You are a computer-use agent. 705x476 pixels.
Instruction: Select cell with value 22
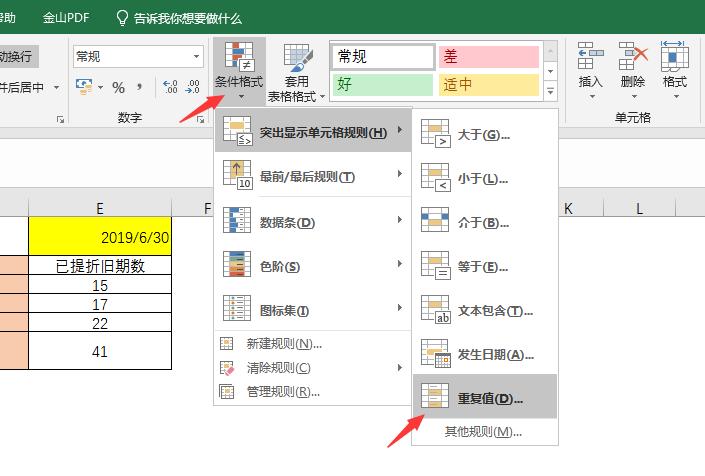(x=100, y=322)
